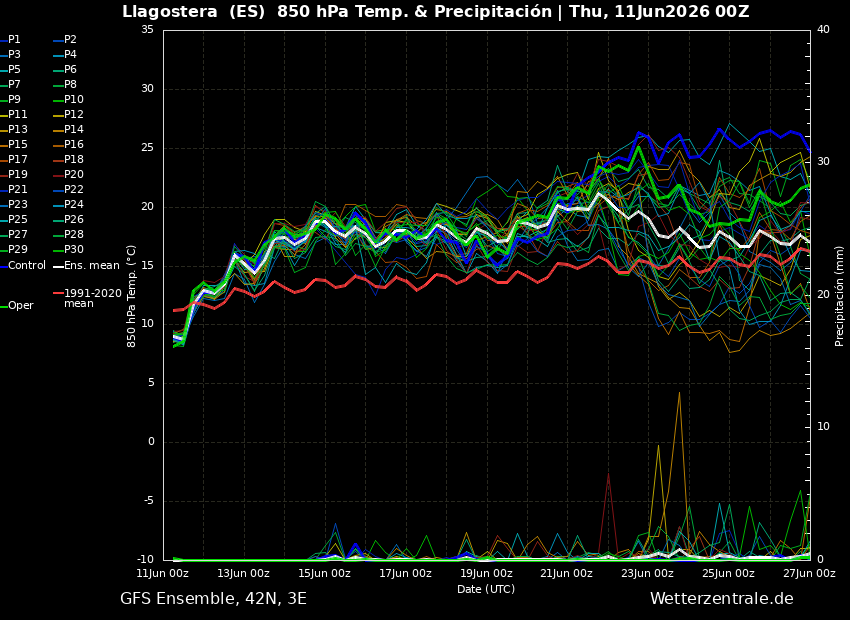Click the P22 legend label
Screen dimensions: 850x620
(x=74, y=190)
